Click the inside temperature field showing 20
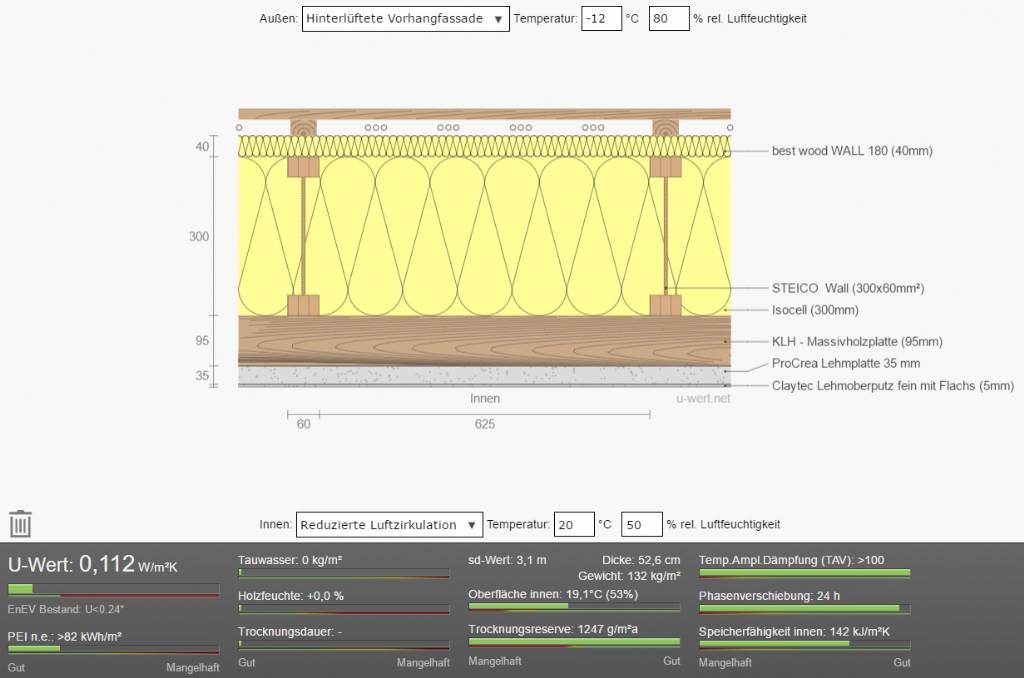The width and height of the screenshot is (1024, 678). tap(574, 525)
